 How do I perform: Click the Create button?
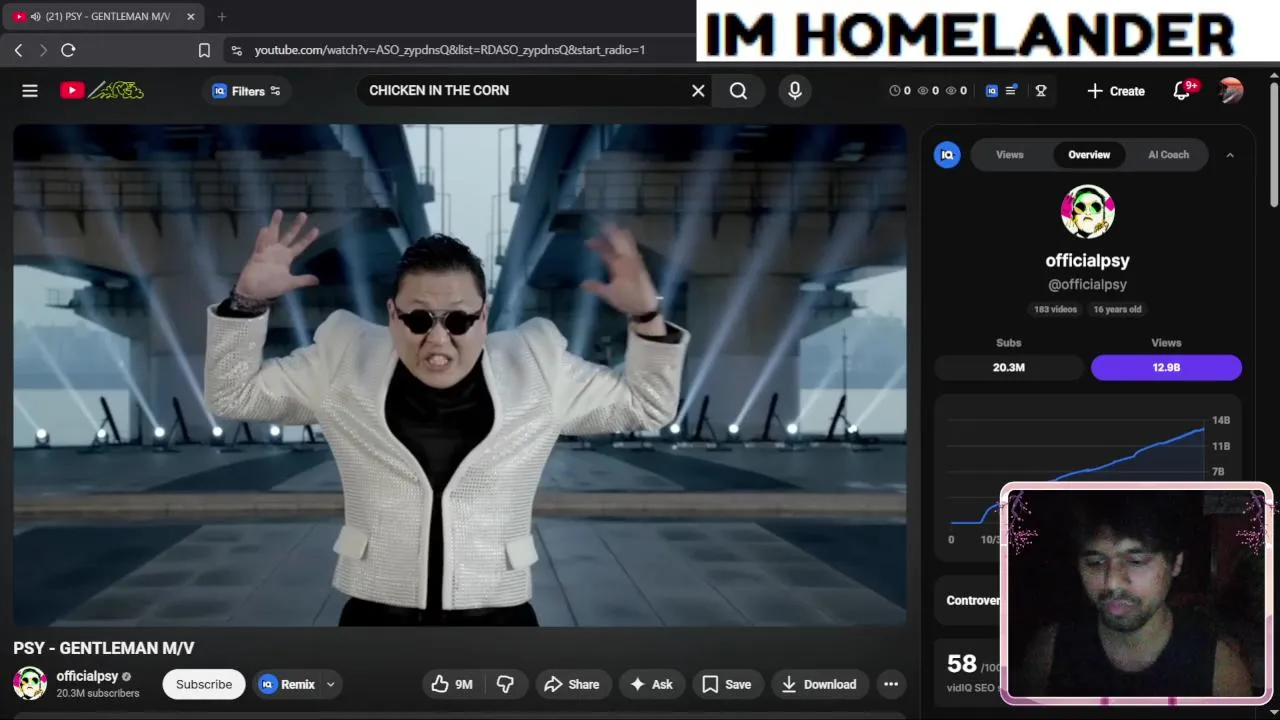point(1116,91)
